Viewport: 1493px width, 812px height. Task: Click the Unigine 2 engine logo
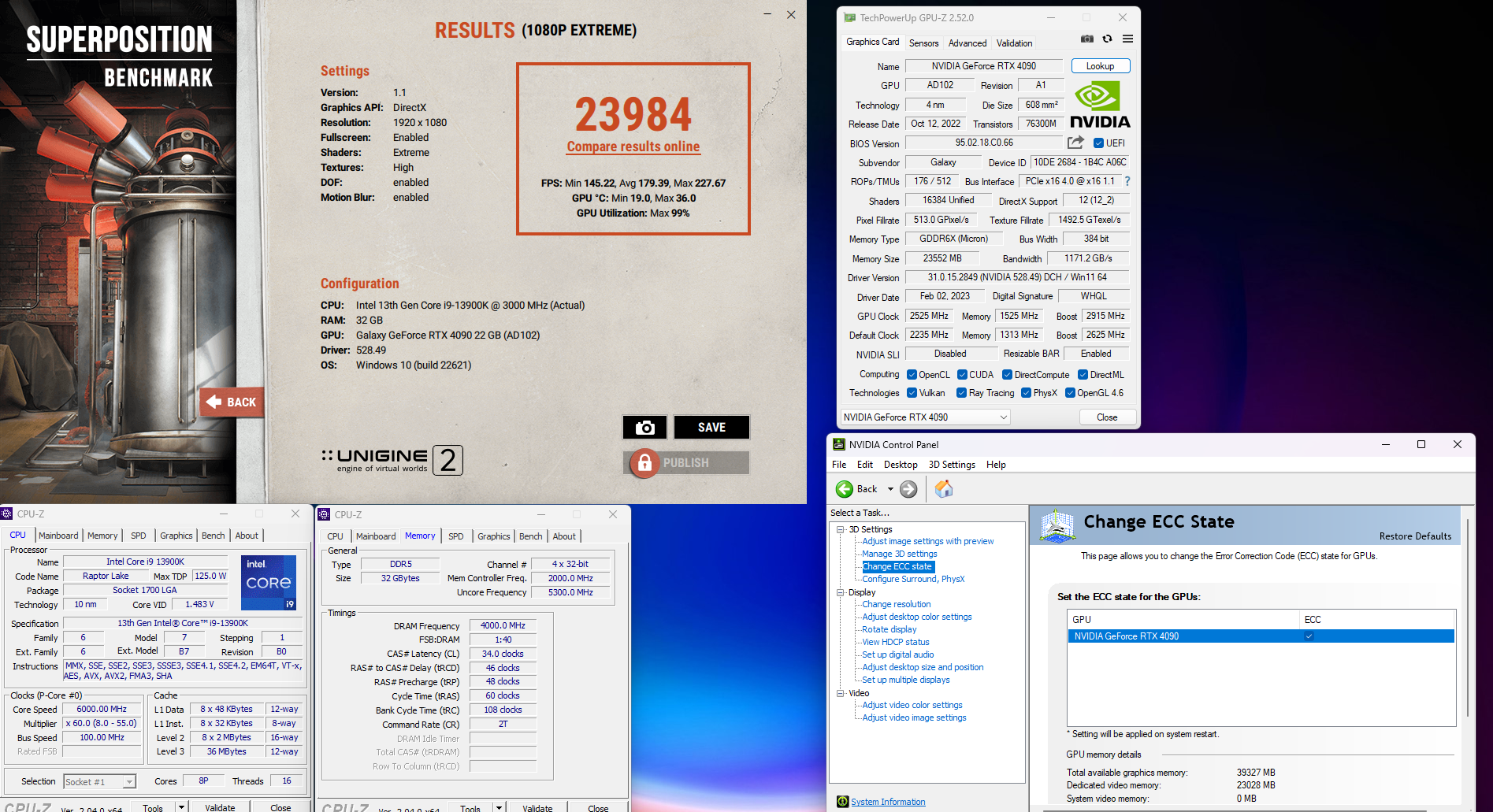[392, 460]
